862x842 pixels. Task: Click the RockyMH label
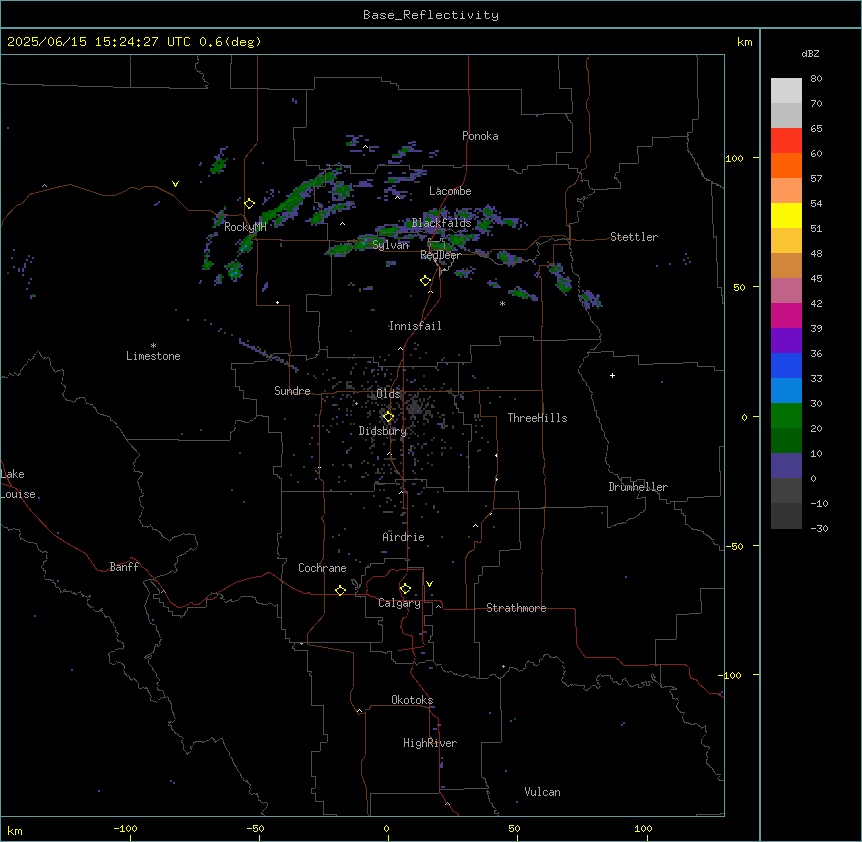point(245,227)
